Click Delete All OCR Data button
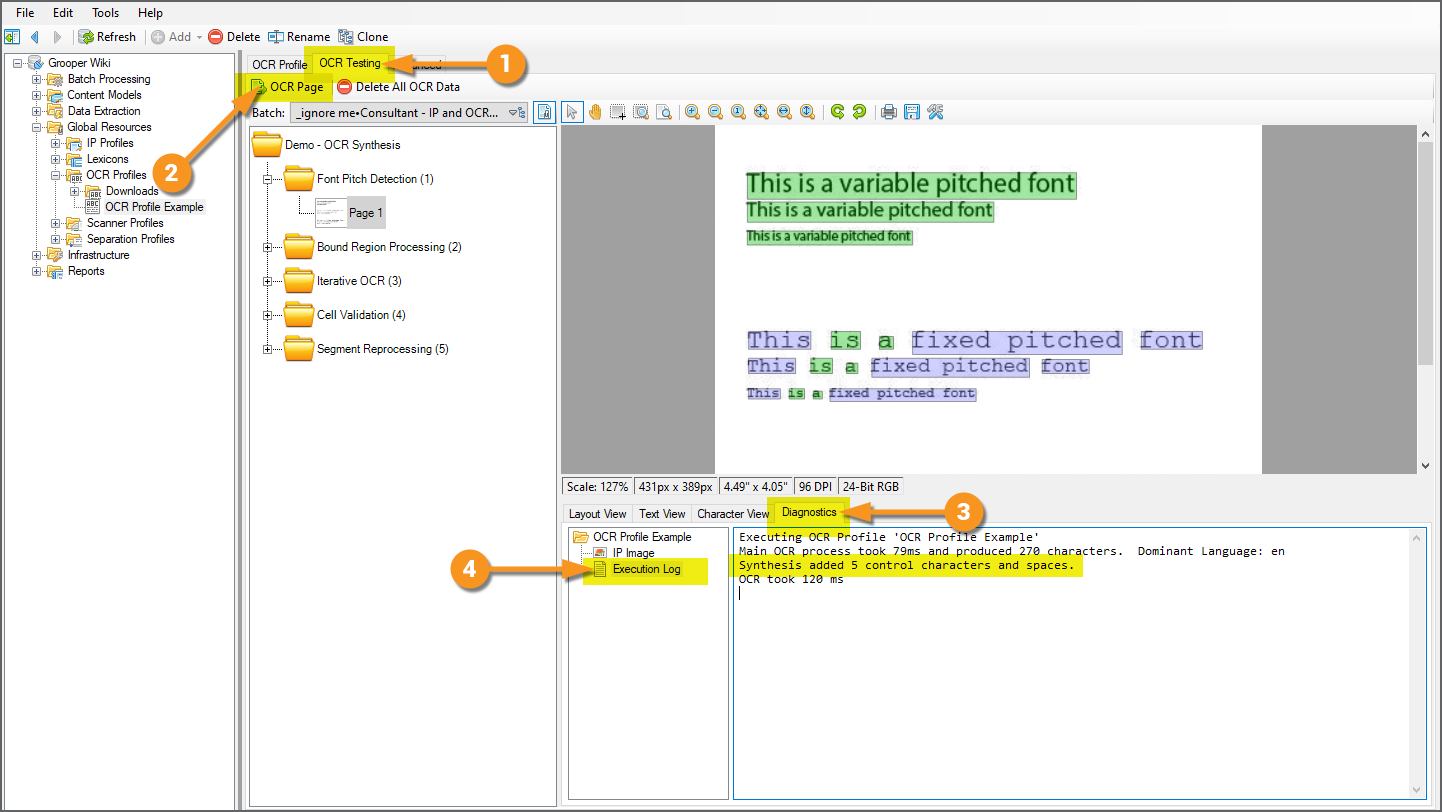This screenshot has height=812, width=1442. pos(399,87)
